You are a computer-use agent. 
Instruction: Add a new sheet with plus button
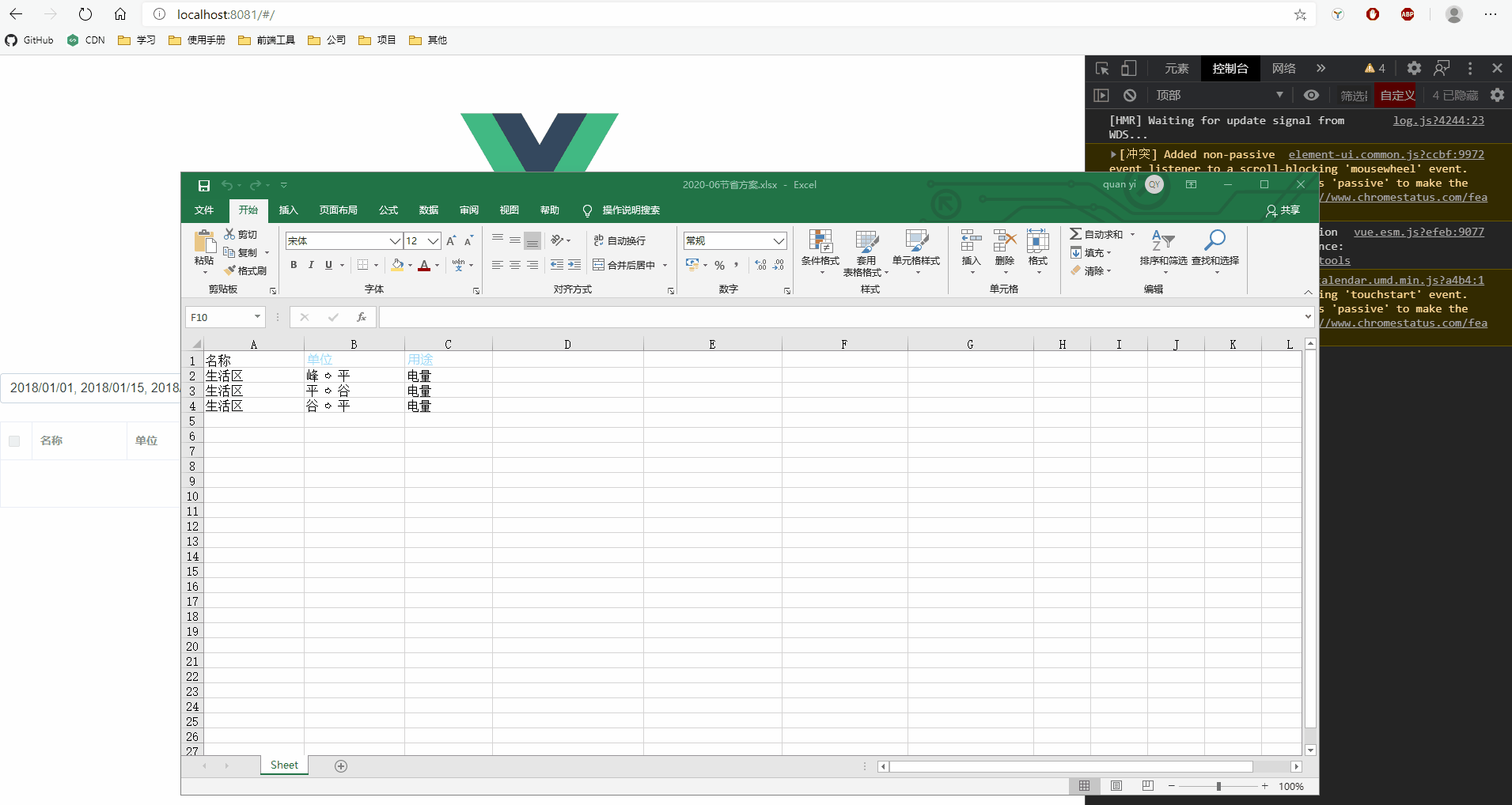coord(341,766)
